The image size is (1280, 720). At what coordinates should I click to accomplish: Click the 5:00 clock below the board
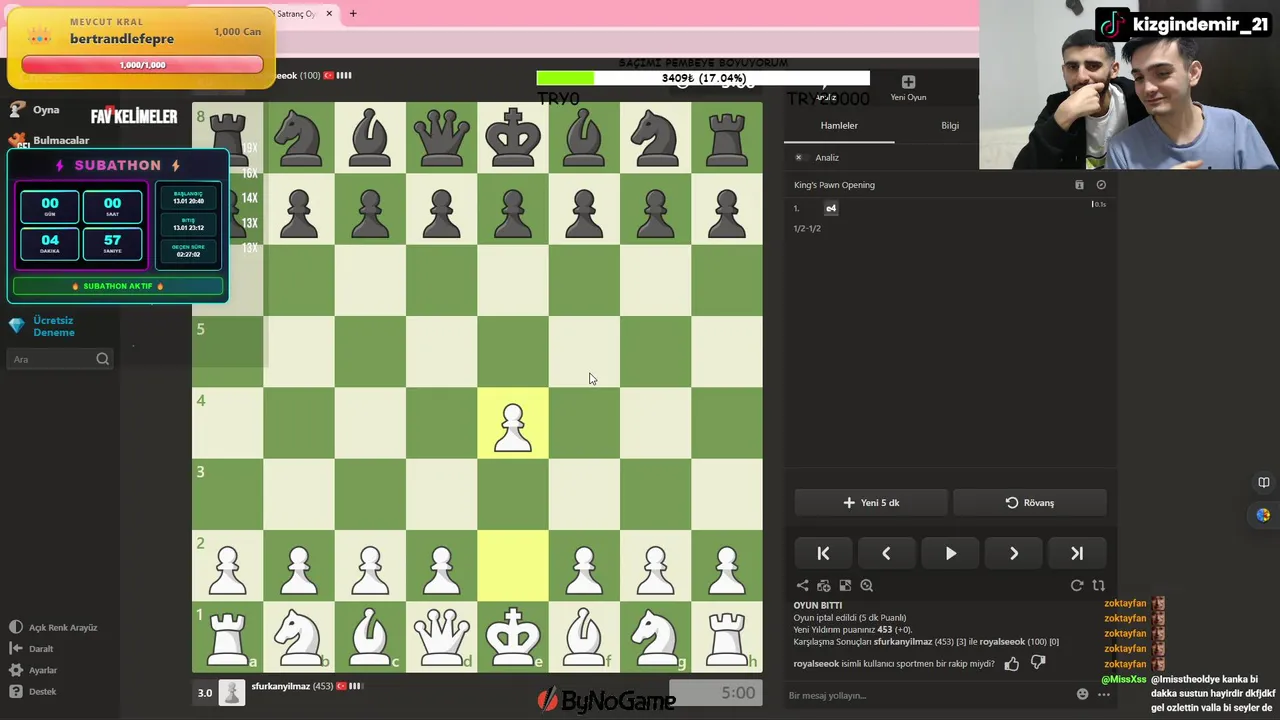(x=715, y=693)
